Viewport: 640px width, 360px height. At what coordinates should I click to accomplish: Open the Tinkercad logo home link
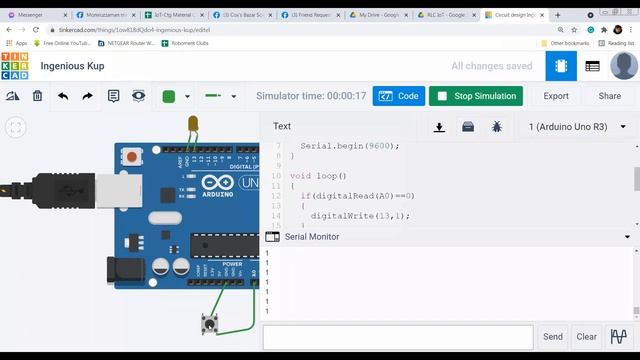tap(15, 66)
